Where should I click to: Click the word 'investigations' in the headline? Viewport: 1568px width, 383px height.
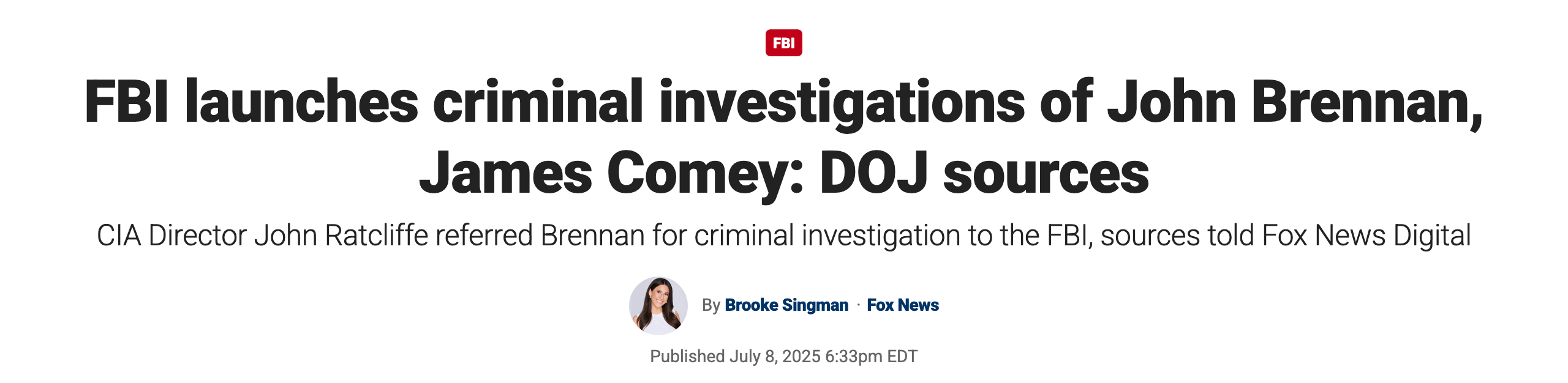pyautogui.click(x=842, y=103)
